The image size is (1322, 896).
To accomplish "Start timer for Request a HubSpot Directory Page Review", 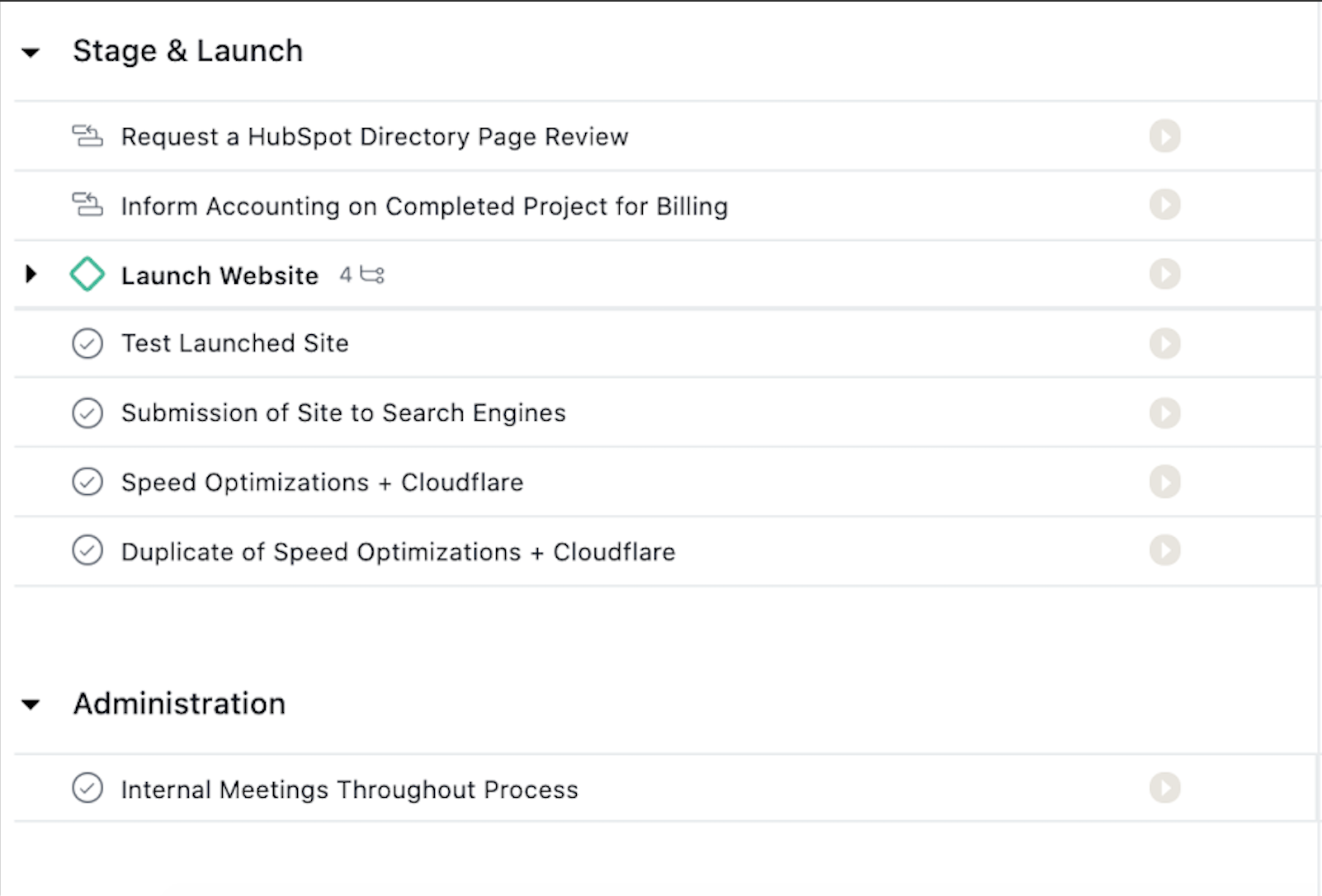I will coord(1164,136).
